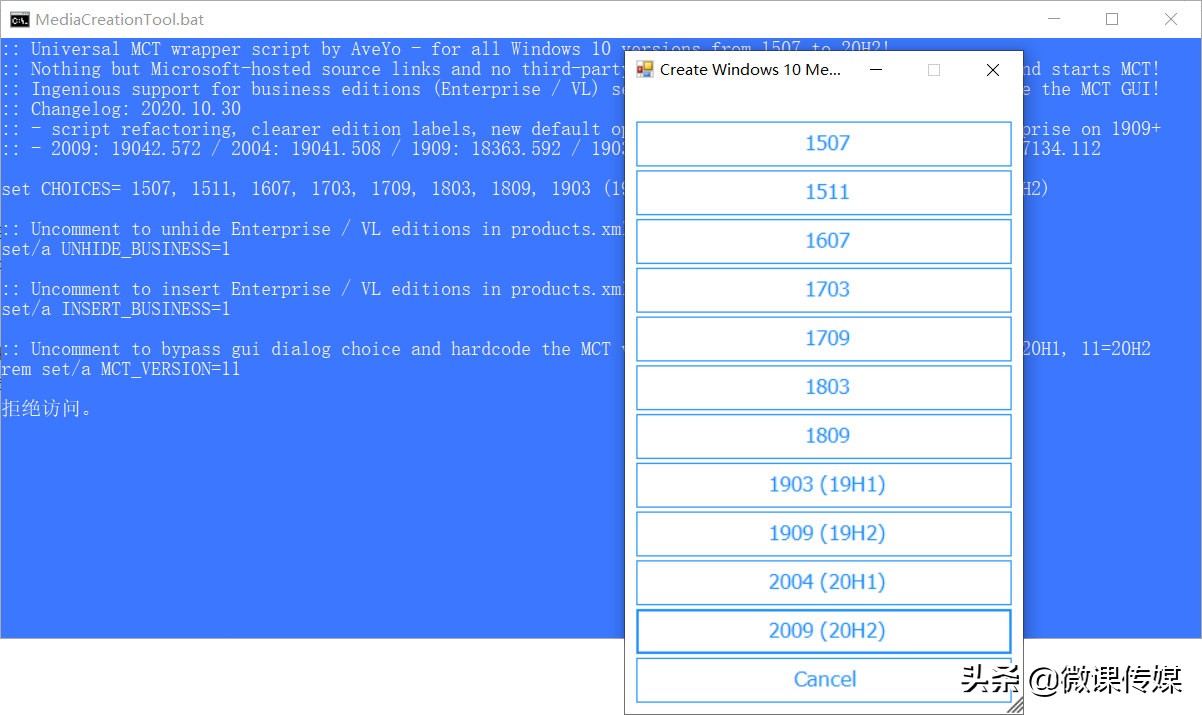The width and height of the screenshot is (1202, 715).
Task: Choose the 1709 build button
Action: click(x=824, y=338)
